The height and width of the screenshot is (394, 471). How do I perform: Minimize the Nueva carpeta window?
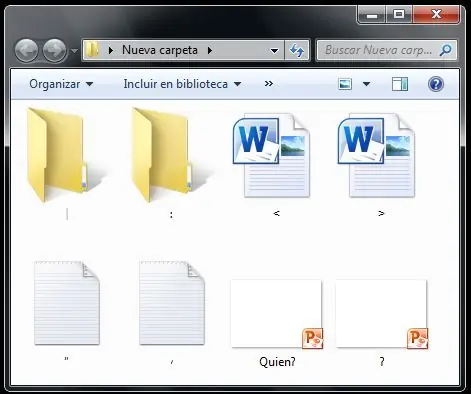pos(372,15)
